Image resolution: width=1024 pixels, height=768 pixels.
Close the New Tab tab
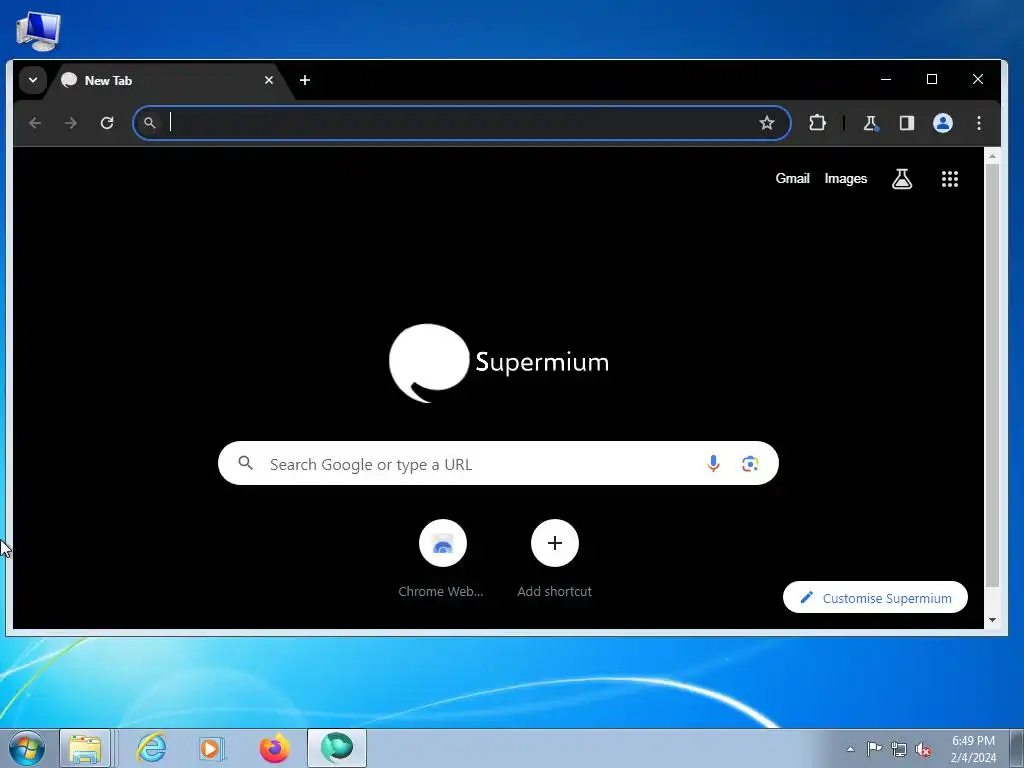tap(268, 80)
